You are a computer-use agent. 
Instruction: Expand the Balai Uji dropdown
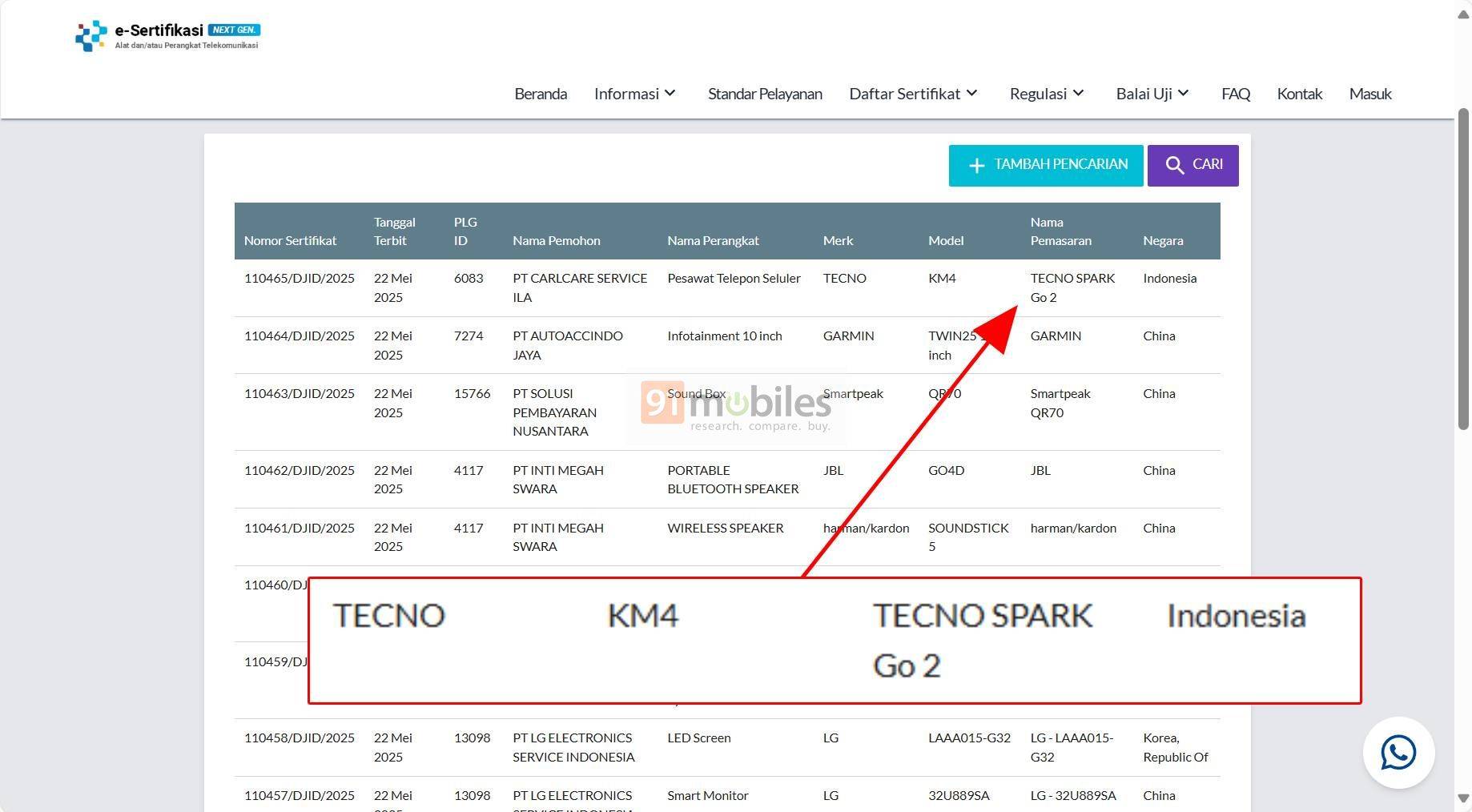(x=1152, y=94)
